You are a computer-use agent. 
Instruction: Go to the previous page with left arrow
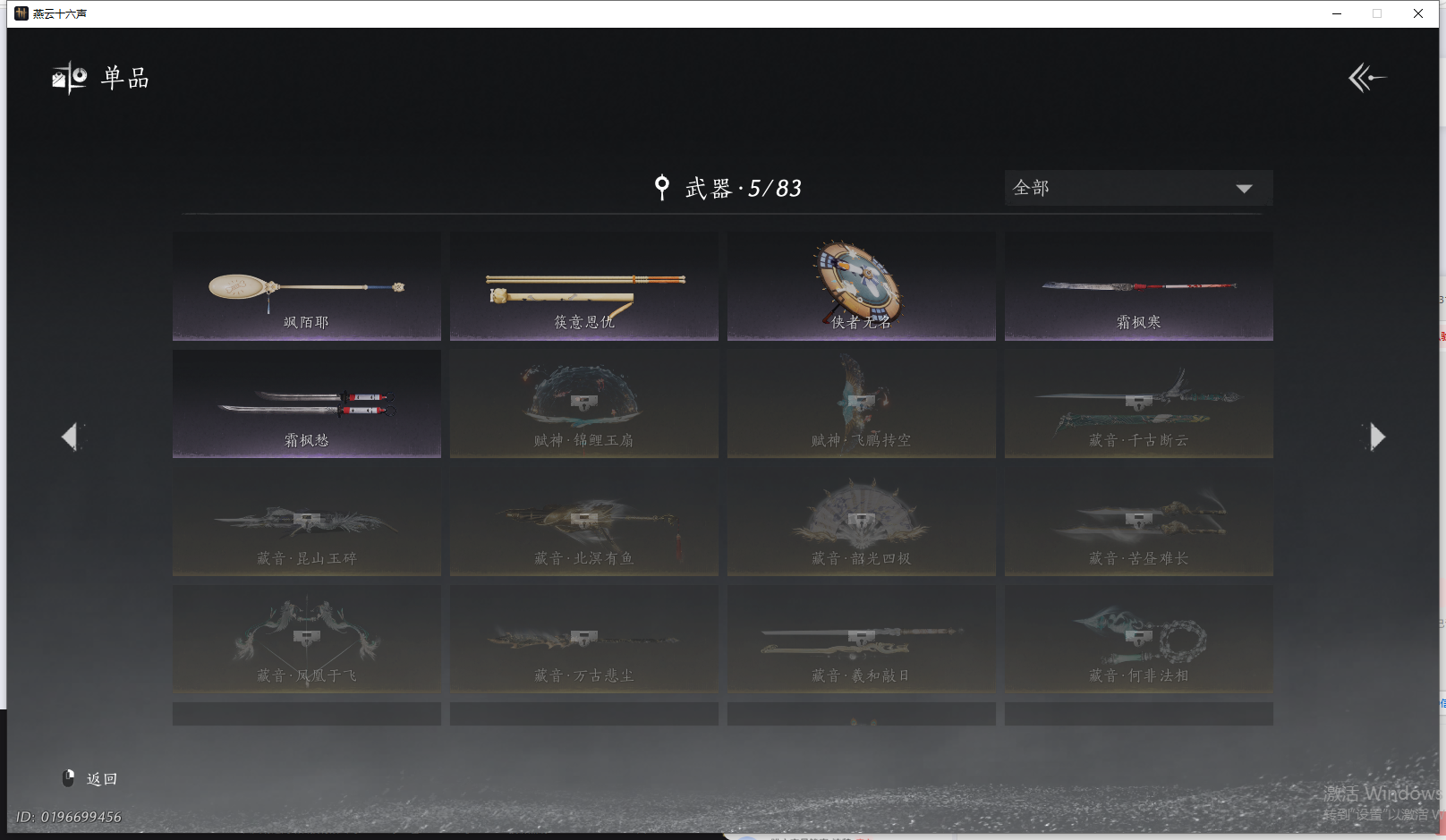(x=70, y=437)
